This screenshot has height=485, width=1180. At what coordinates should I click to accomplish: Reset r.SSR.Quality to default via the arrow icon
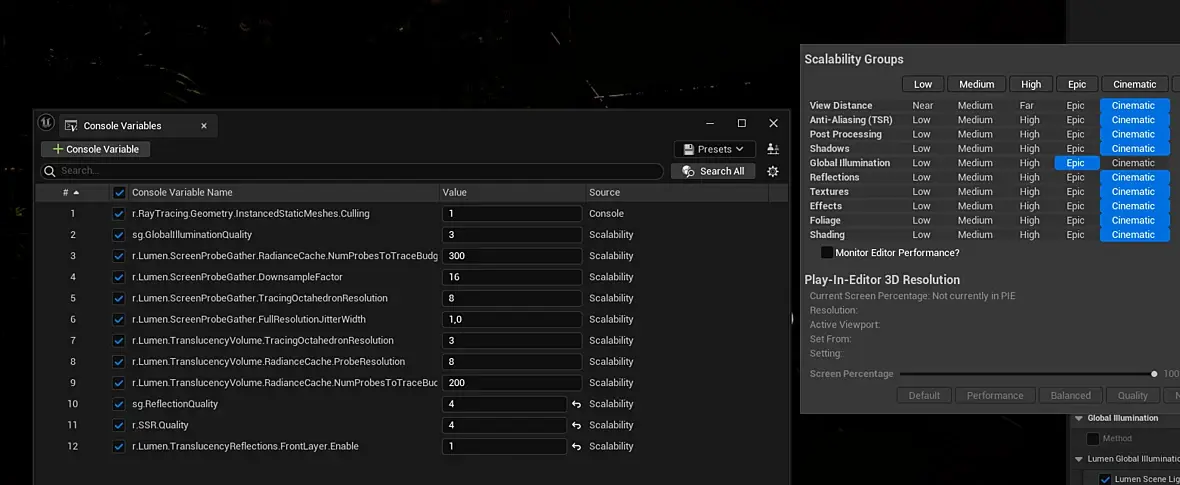click(576, 426)
